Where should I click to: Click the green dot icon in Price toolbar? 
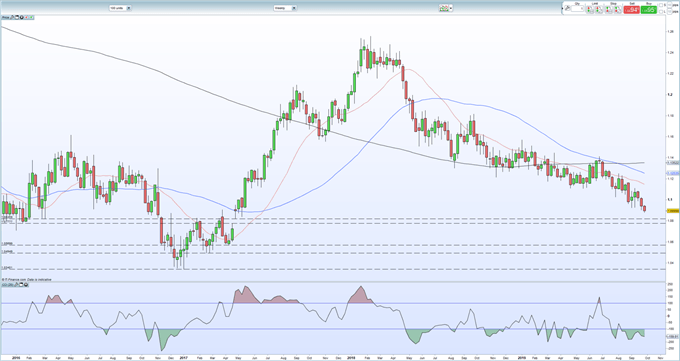(x=31, y=17)
